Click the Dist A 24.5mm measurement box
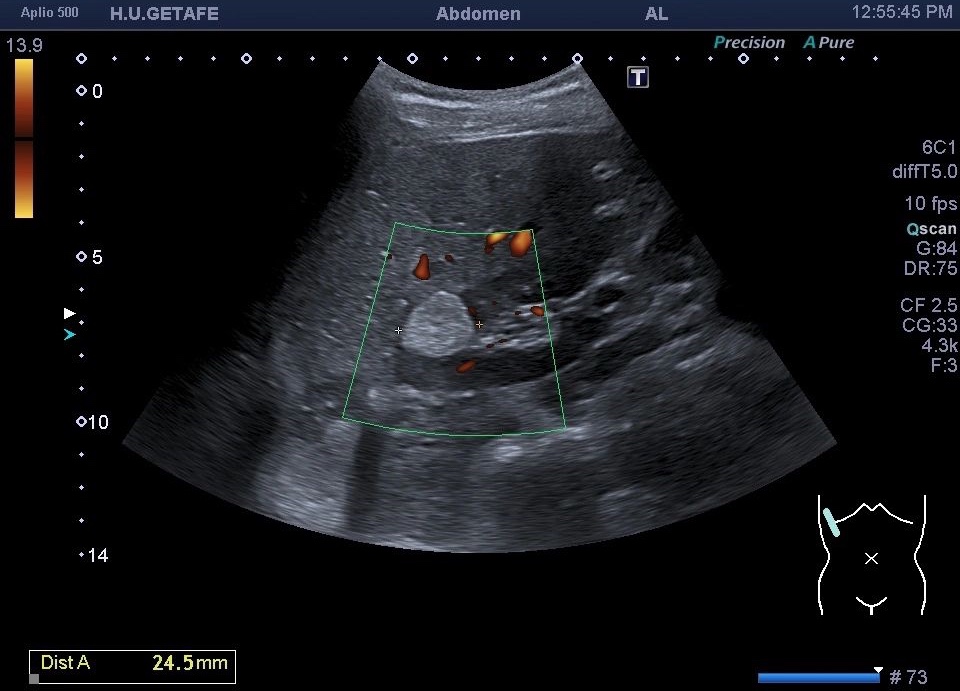 coord(133,663)
